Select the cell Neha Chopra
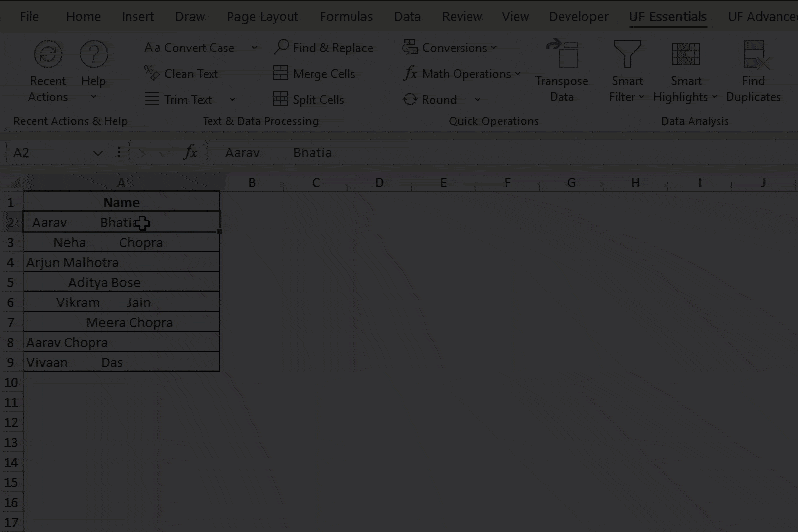The height and width of the screenshot is (532, 798). pos(121,242)
